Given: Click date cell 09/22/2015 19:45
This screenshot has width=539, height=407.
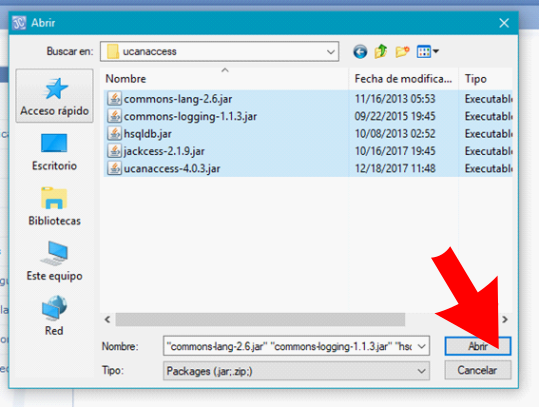Looking at the screenshot, I should pos(395,116).
